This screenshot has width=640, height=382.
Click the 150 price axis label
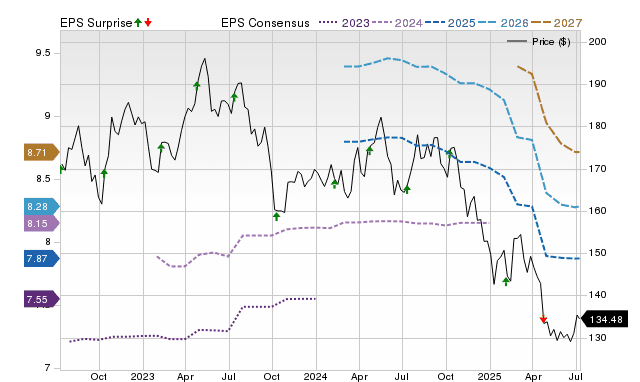[x=597, y=253]
